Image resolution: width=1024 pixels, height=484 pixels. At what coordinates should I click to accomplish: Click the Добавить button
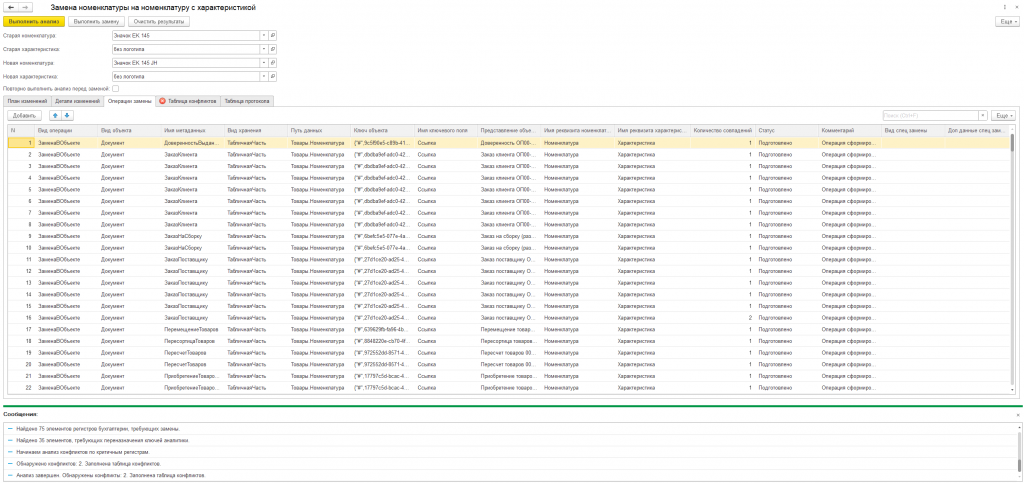[x=25, y=116]
